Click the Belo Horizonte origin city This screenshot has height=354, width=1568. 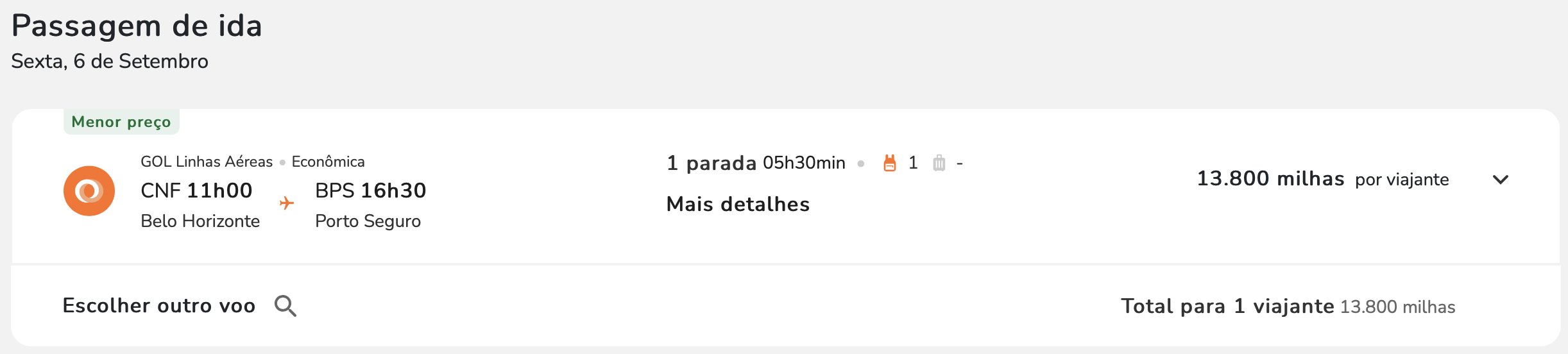[x=200, y=221]
